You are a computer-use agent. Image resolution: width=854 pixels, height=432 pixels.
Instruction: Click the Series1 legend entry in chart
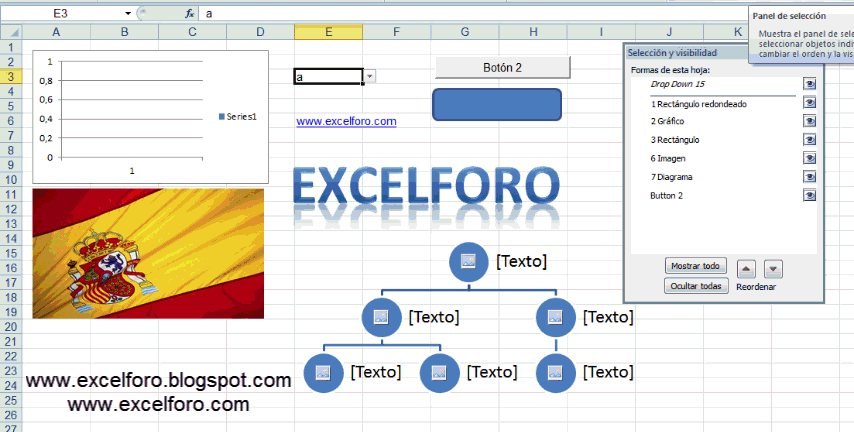(x=237, y=116)
